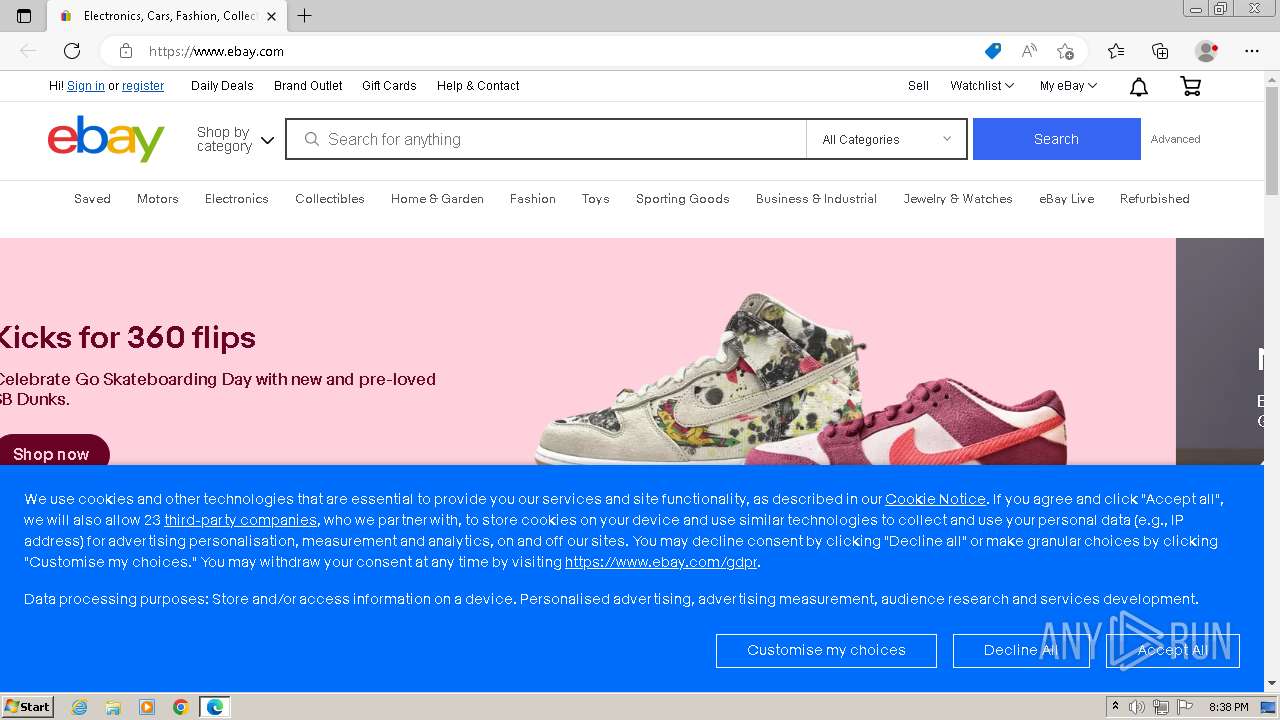Open the tab actions menu icon
Viewport: 1280px width, 720px height.
click(24, 16)
